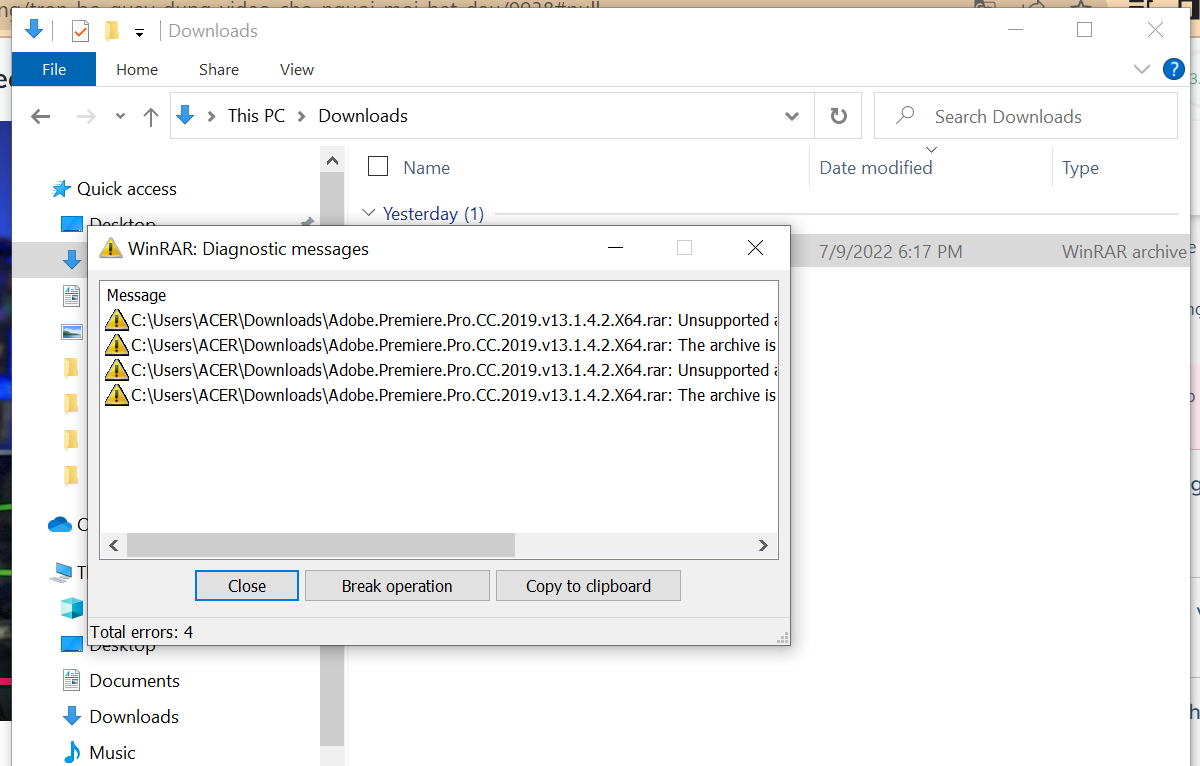Click the Total errors: 4 status text

point(141,632)
